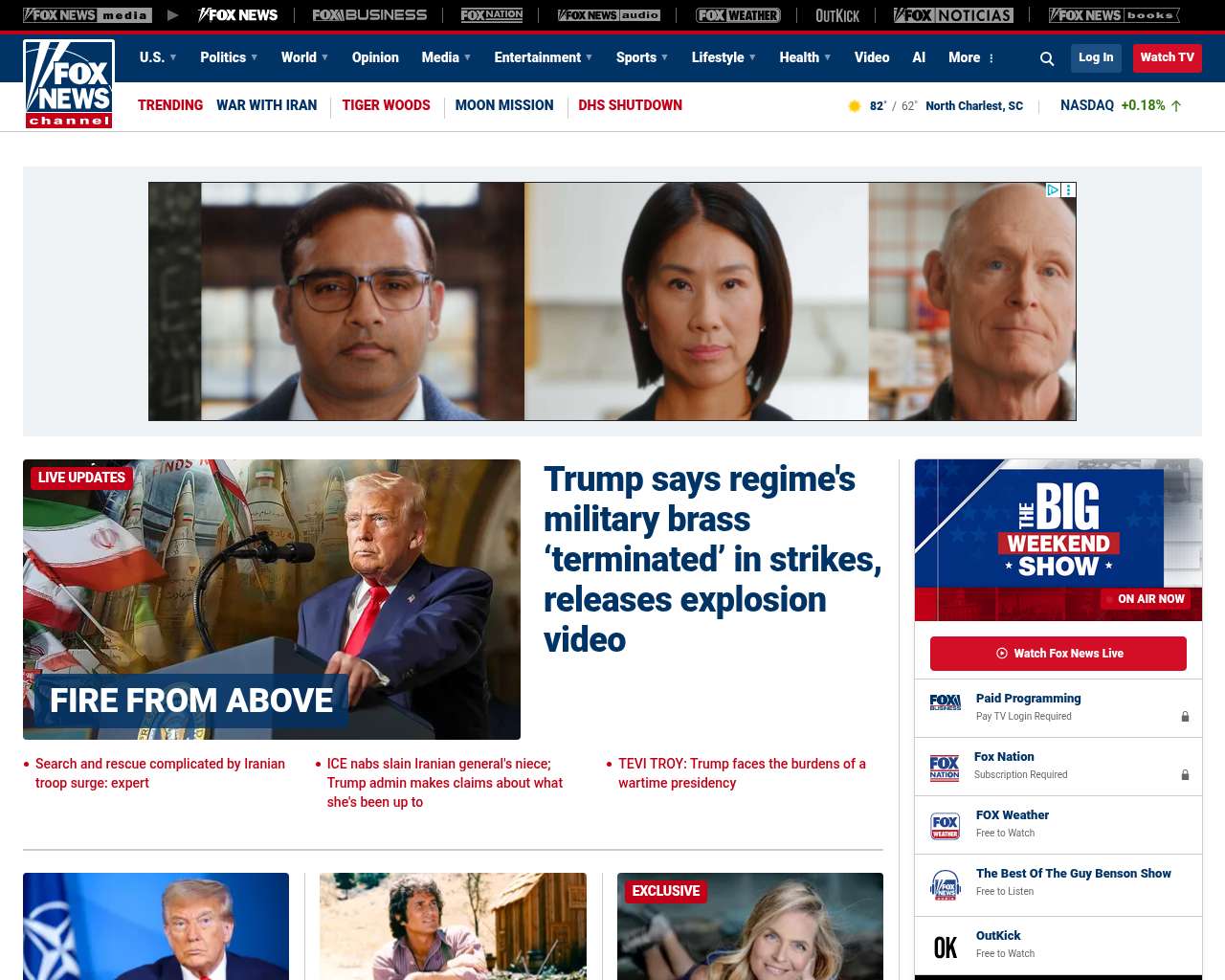The width and height of the screenshot is (1225, 980).
Task: Click the Log In button
Action: tap(1096, 57)
